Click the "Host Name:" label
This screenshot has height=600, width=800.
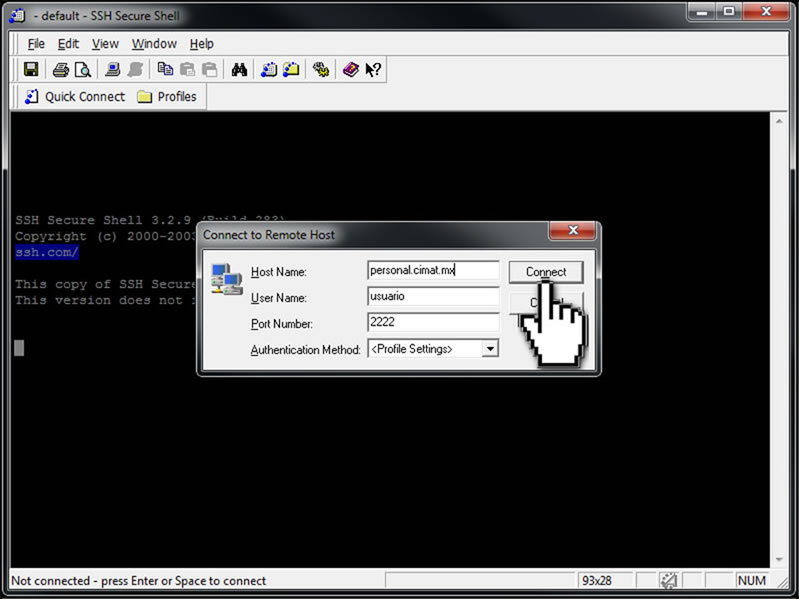[x=279, y=272]
